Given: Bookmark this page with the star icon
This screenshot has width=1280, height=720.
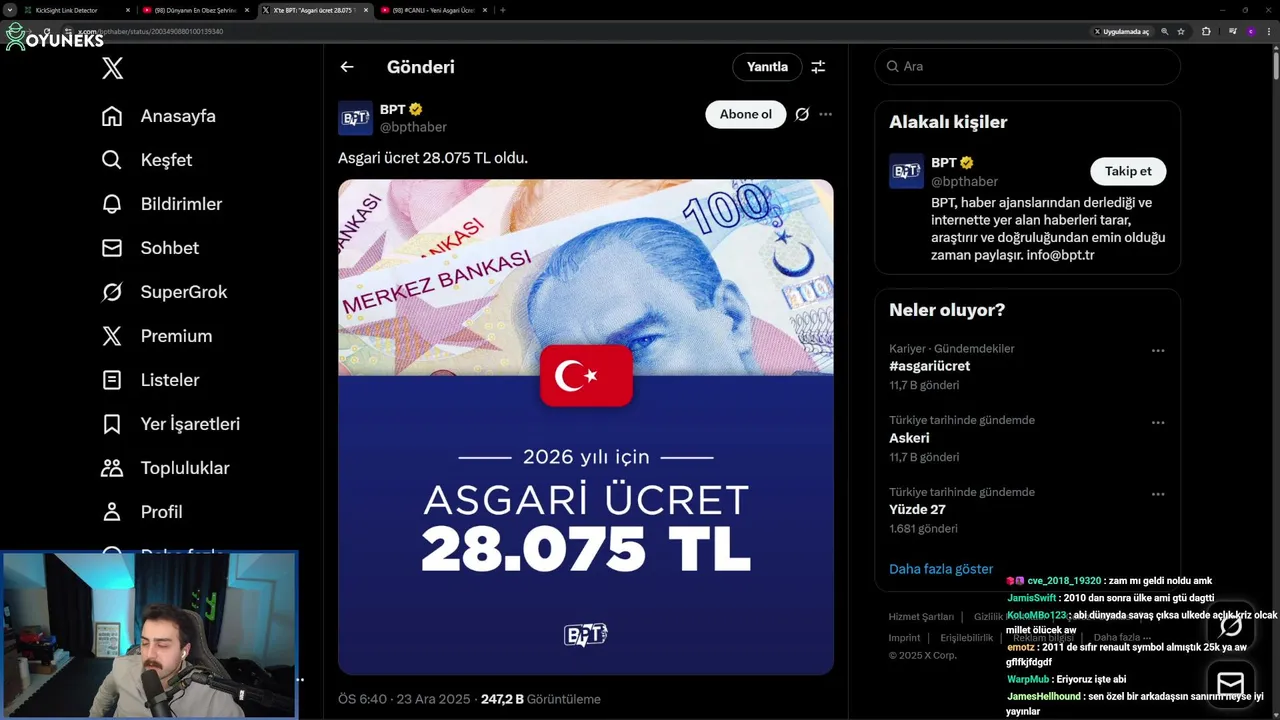Looking at the screenshot, I should click(x=1181, y=32).
